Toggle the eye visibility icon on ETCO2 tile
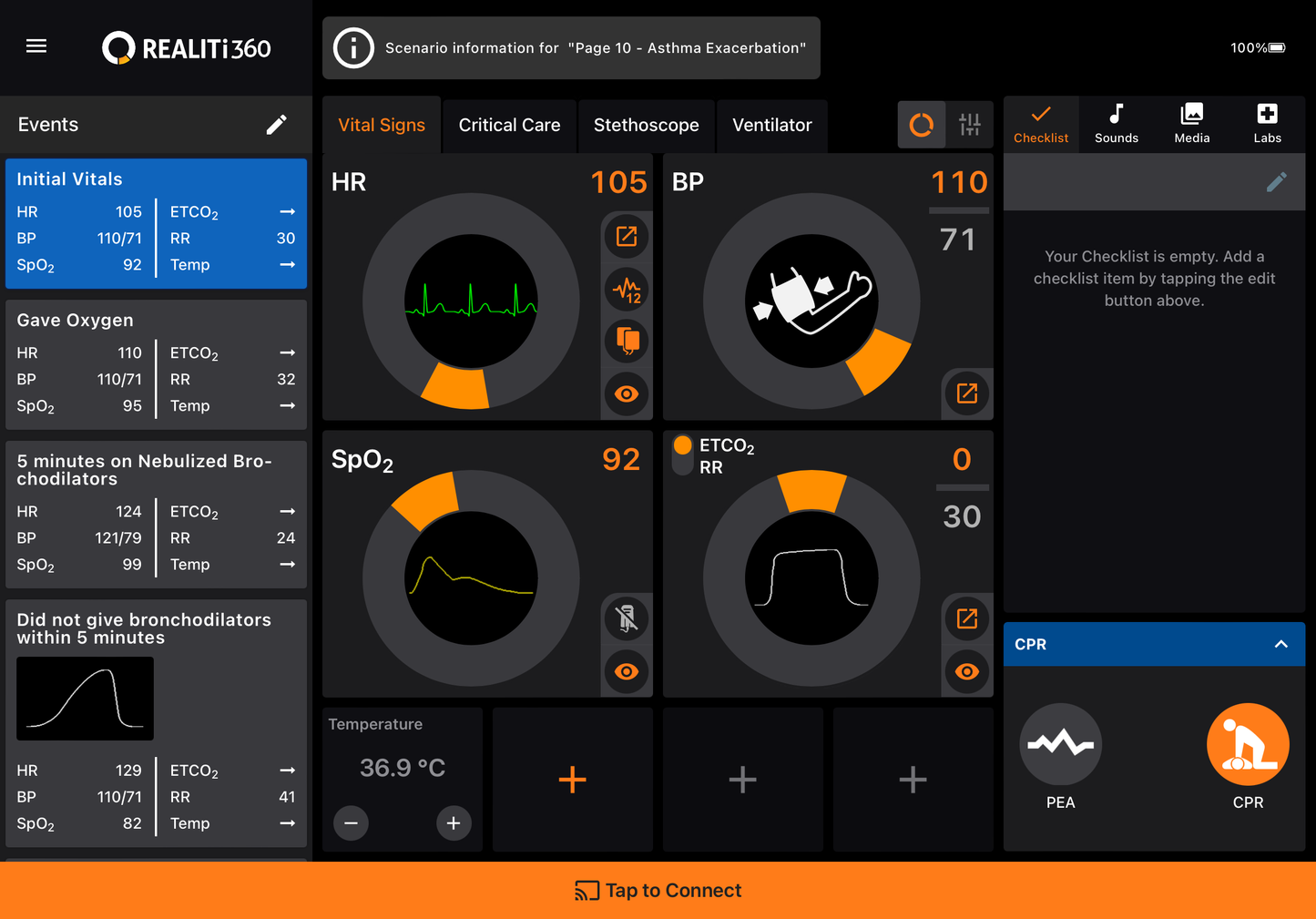Viewport: 1316px width, 919px height. 966,672
